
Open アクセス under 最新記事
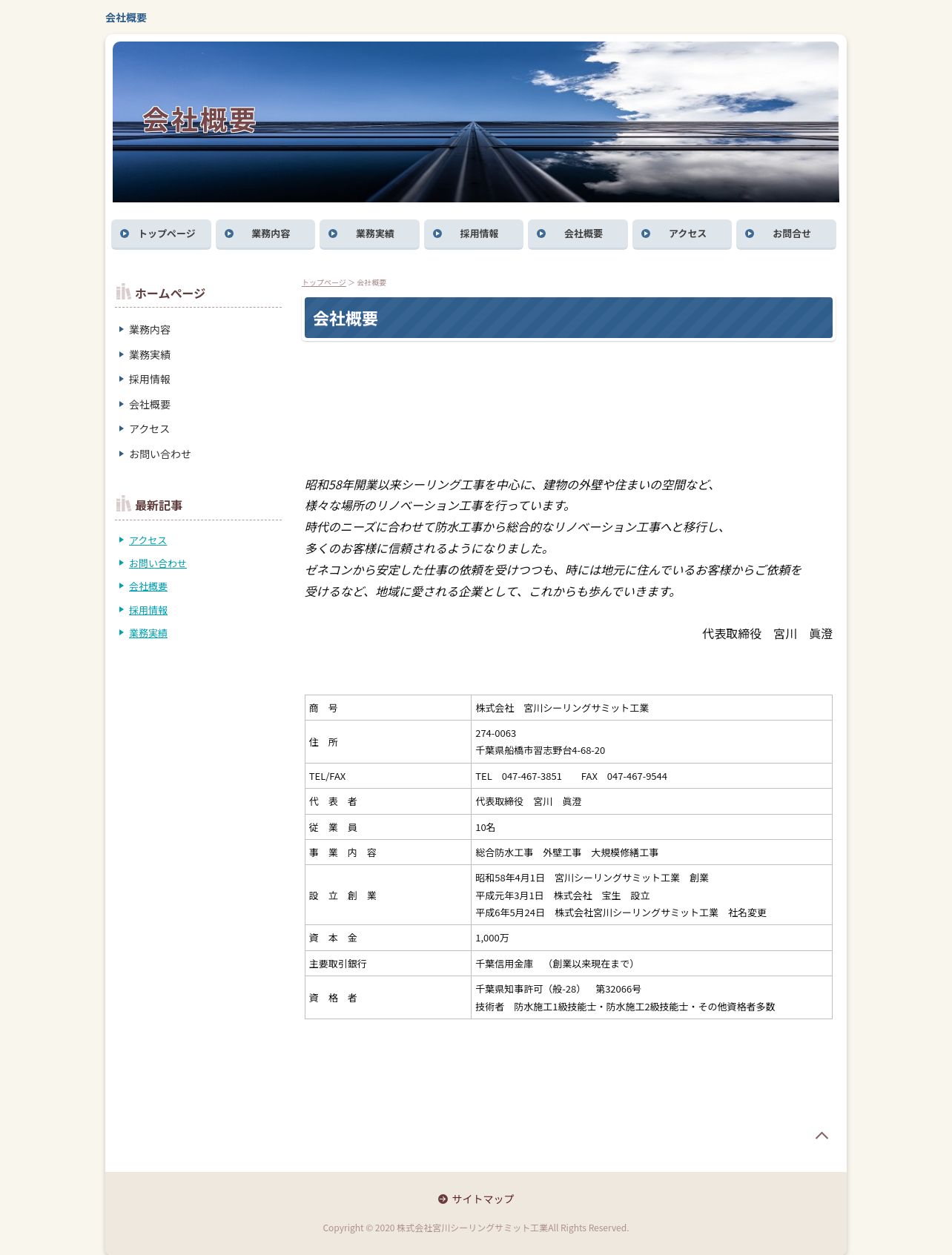tap(148, 540)
